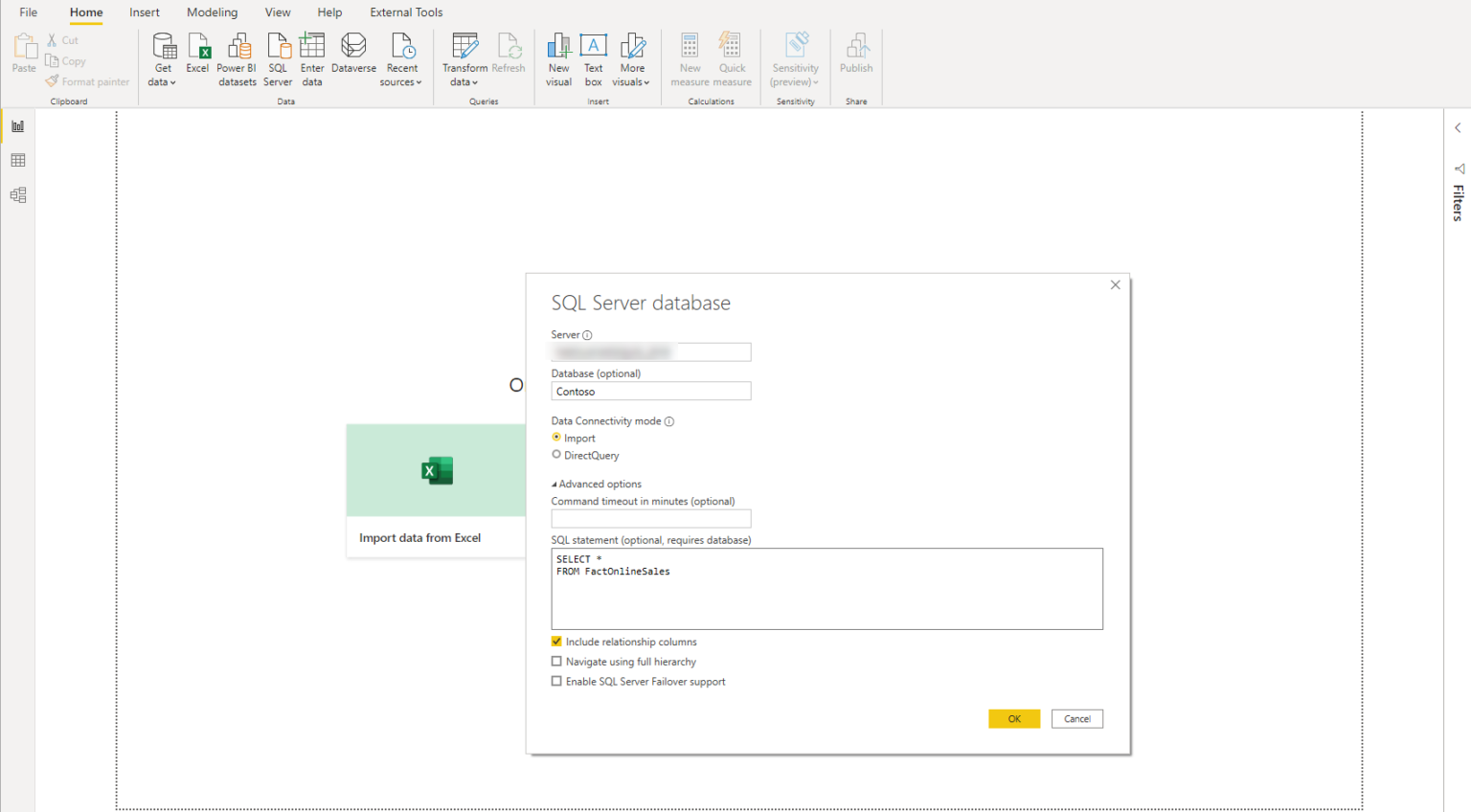Image resolution: width=1471 pixels, height=812 pixels.
Task: Uncheck Include relationship columns
Action: (556, 642)
